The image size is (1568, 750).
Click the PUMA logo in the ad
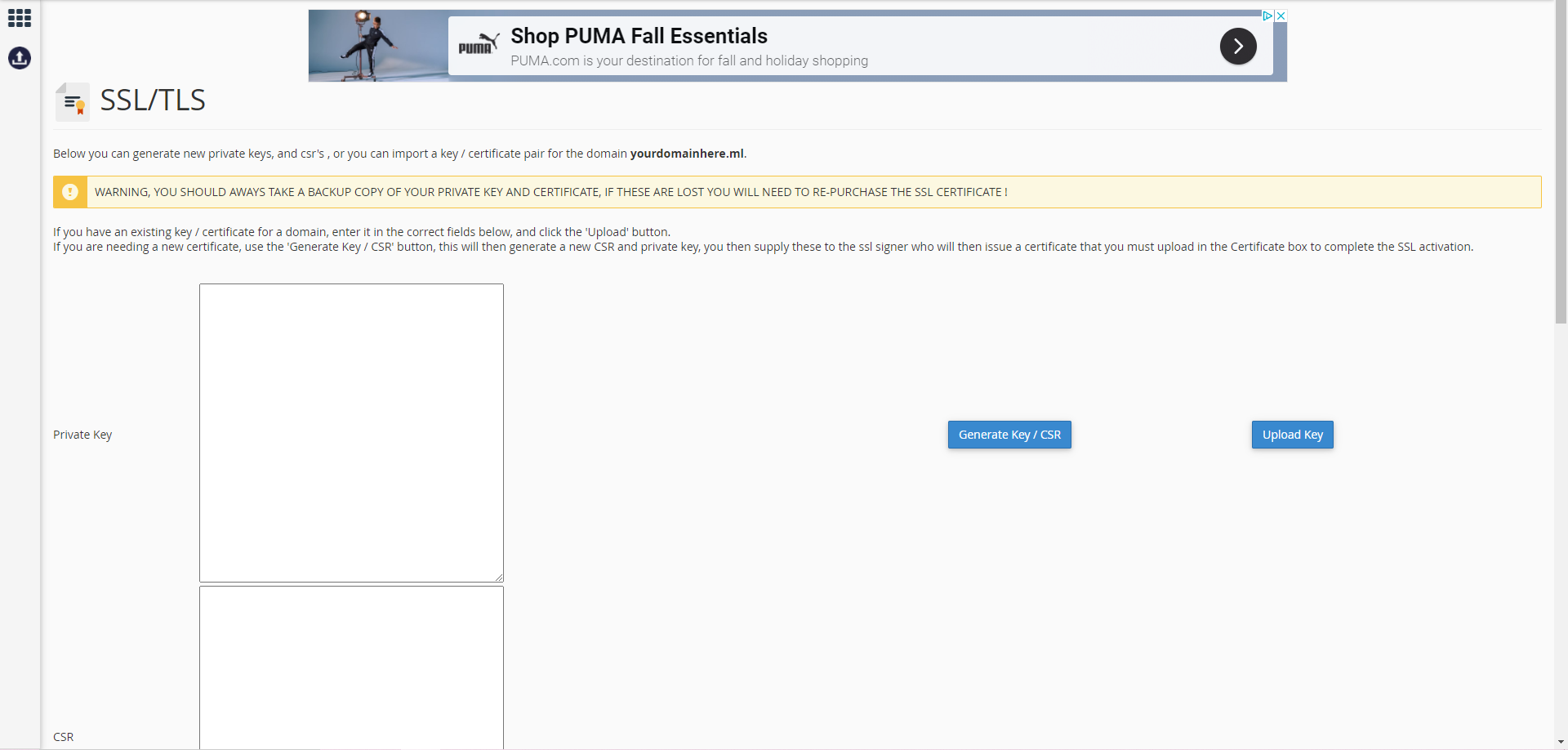[x=479, y=44]
